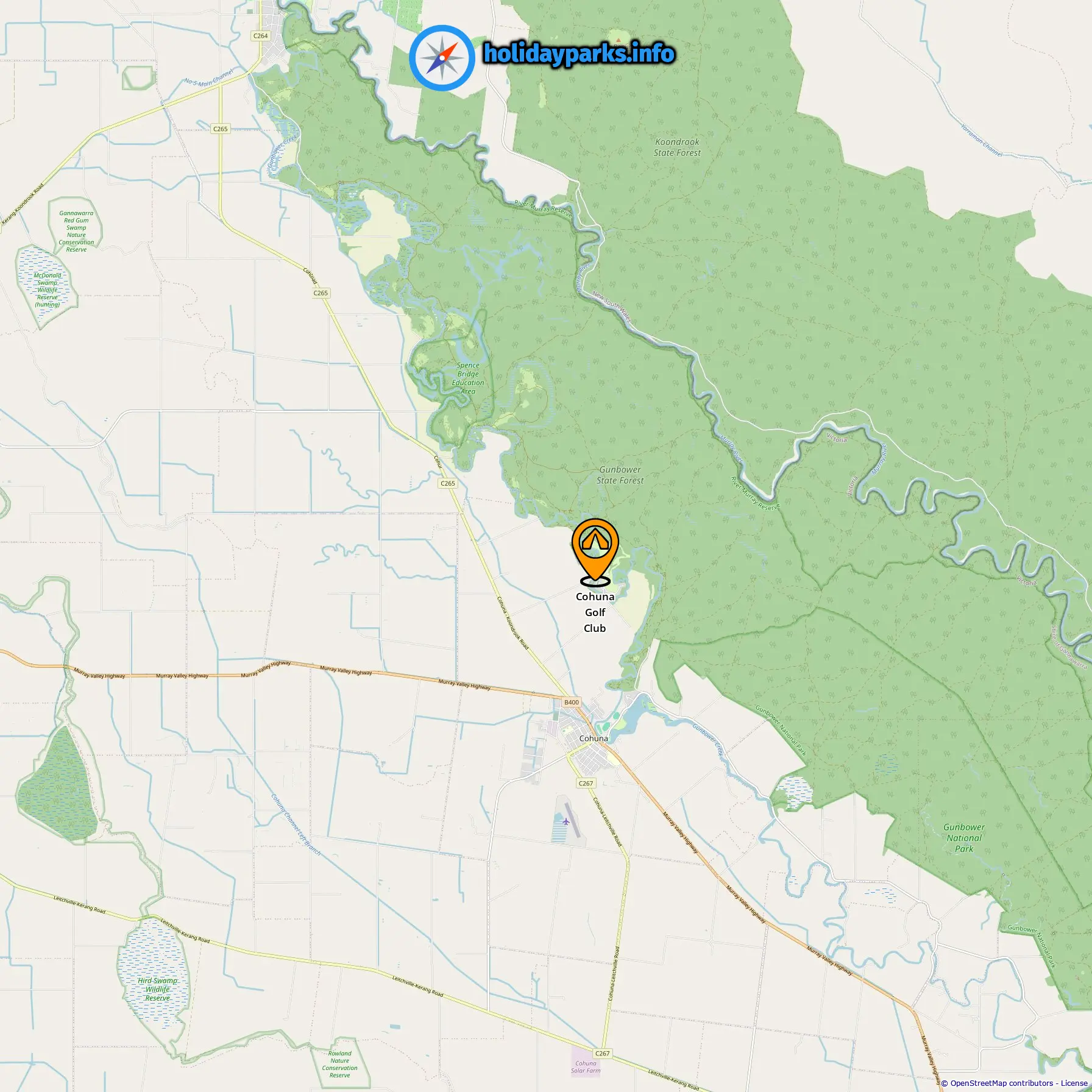The image size is (1092, 1092).
Task: Click the C267 shield near Cohuna Solar Farm
Action: click(602, 1053)
